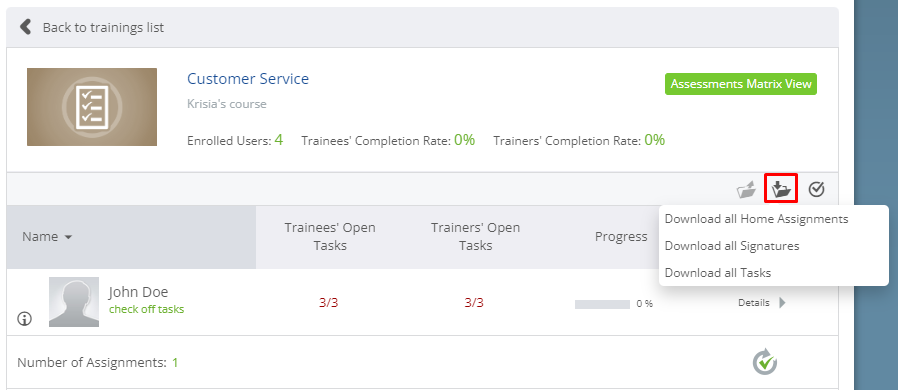
Task: Select Download all Home Assignments
Action: (756, 219)
